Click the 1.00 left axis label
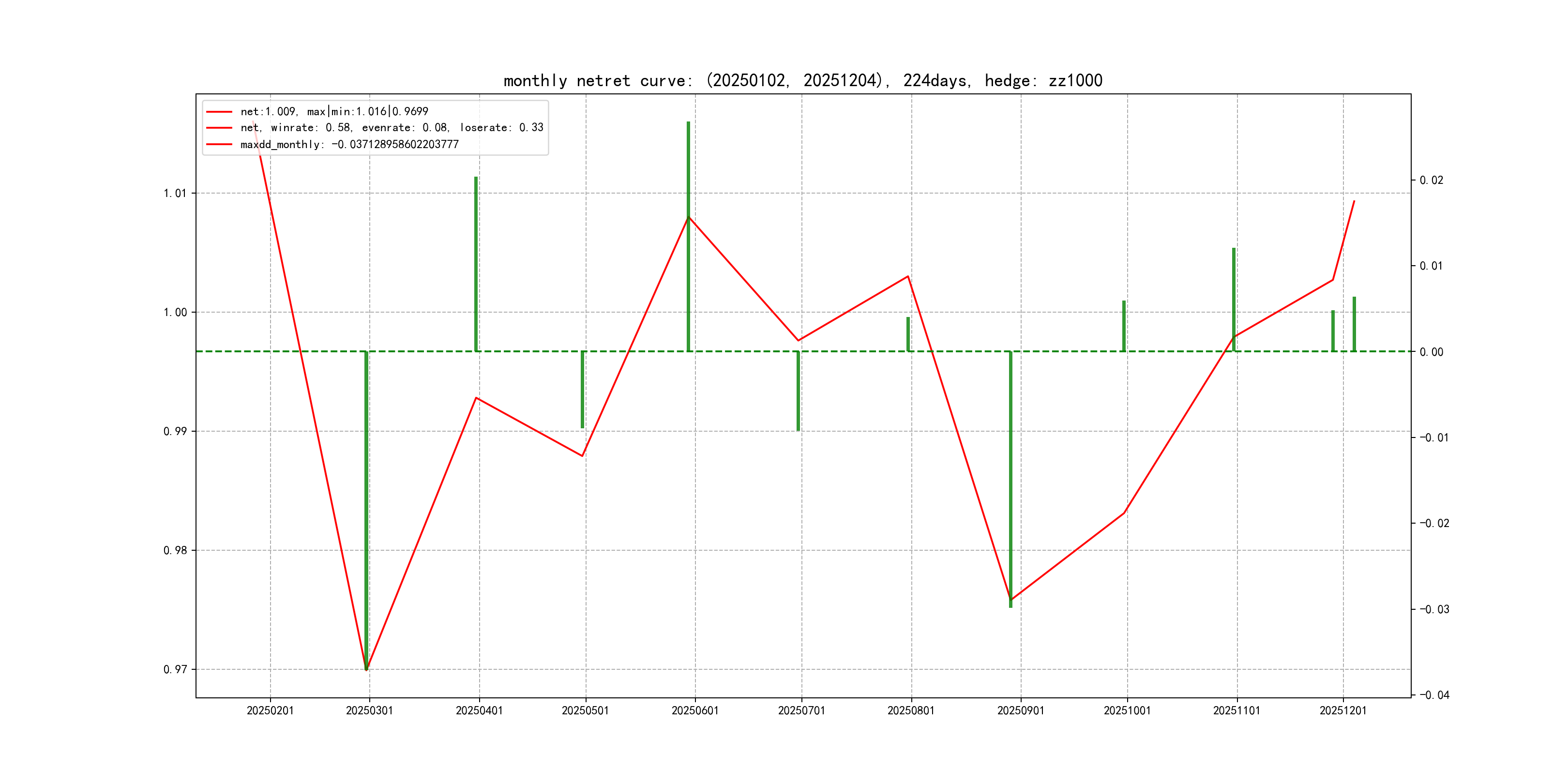This screenshot has width=1568, height=784. point(175,312)
